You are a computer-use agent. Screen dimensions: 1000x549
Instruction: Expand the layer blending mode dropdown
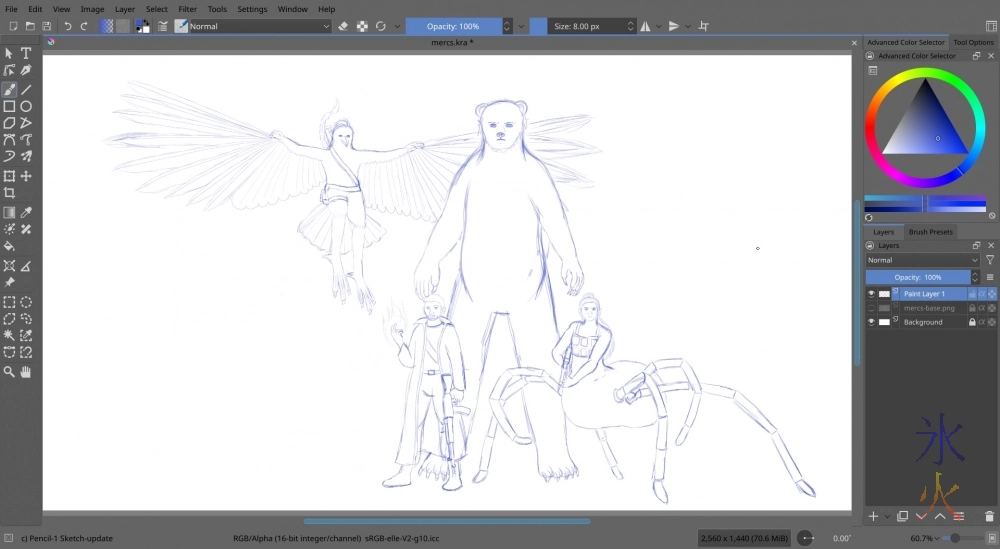(923, 260)
